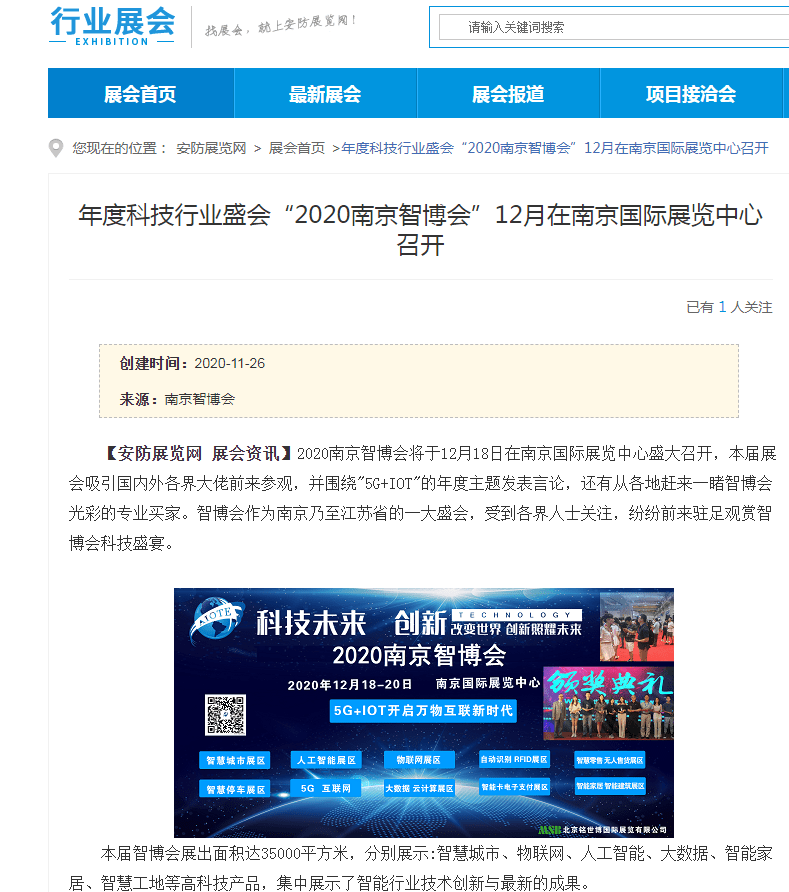Click the 2020南京智博会 banner image
This screenshot has width=789, height=892.
424,712
